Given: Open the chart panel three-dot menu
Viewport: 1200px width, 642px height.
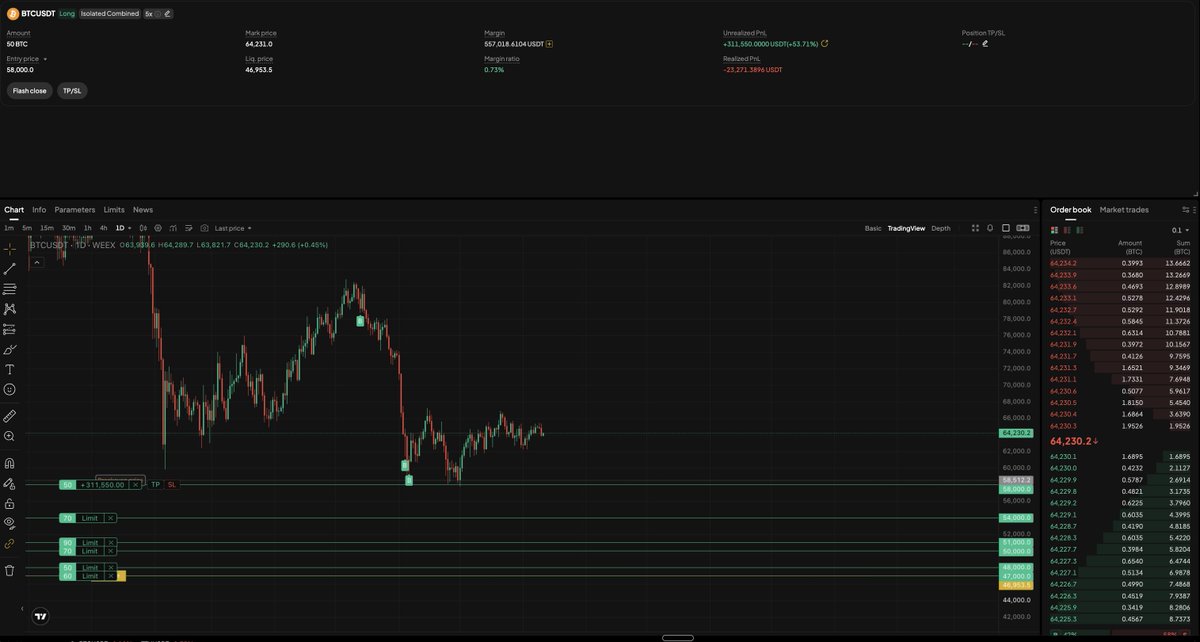Looking at the screenshot, I should tap(1035, 210).
